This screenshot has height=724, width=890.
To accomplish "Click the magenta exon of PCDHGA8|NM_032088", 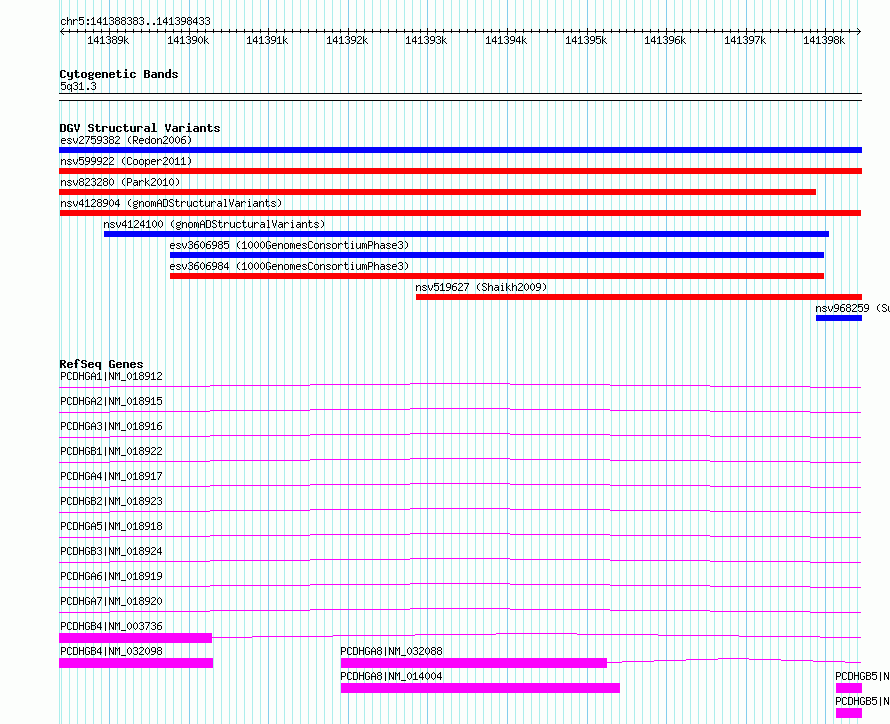I will point(473,663).
